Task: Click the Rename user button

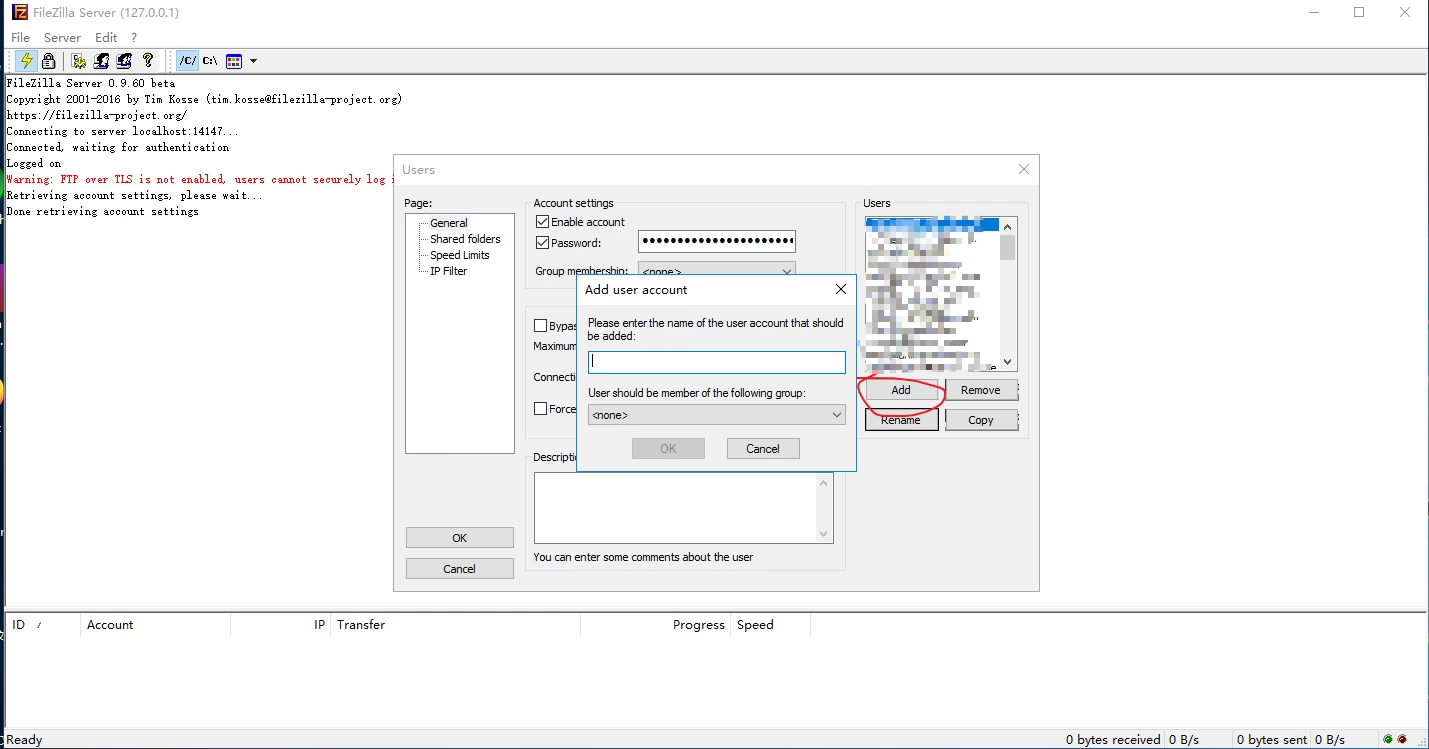Action: click(901, 420)
